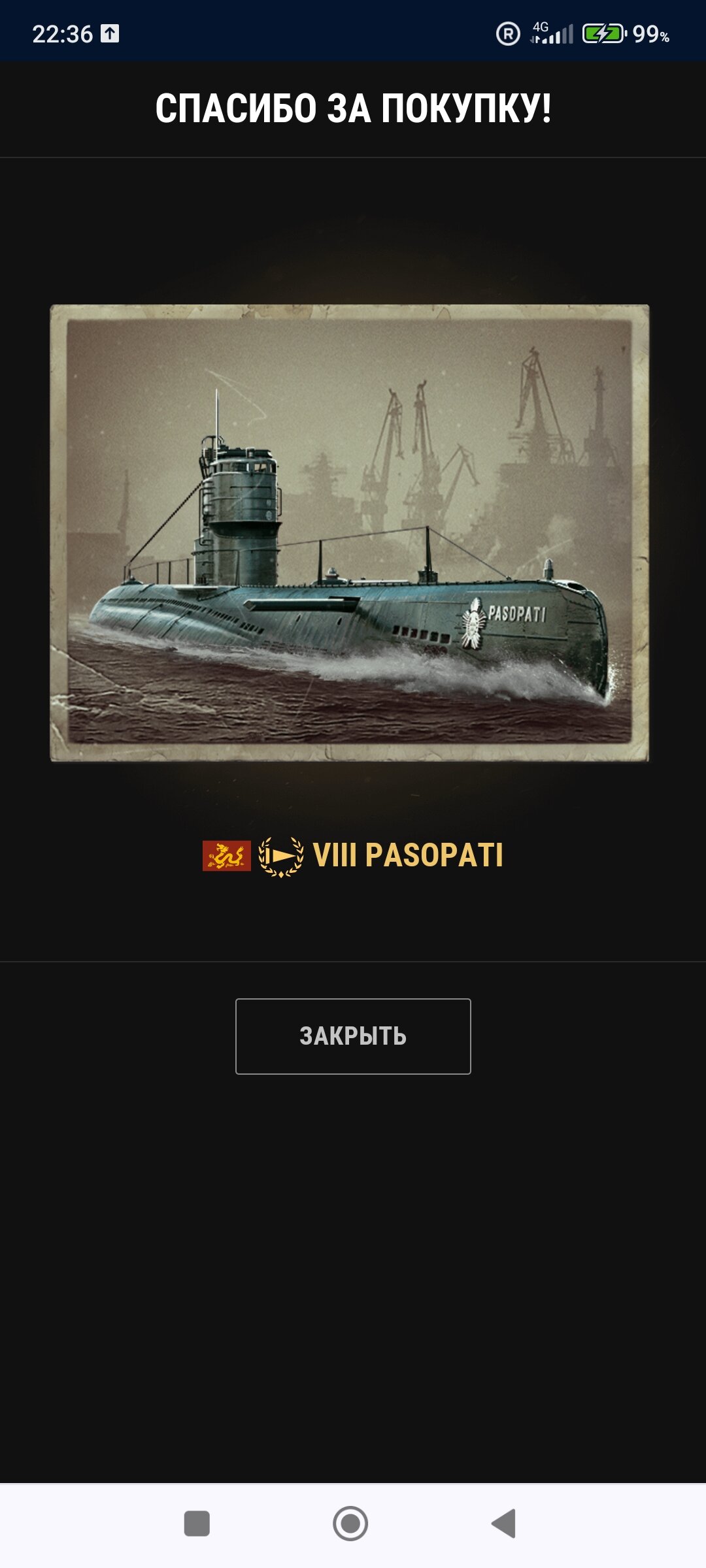Tap the 22:36 clock in the status bar
Image resolution: width=706 pixels, height=1568 pixels.
(x=63, y=34)
